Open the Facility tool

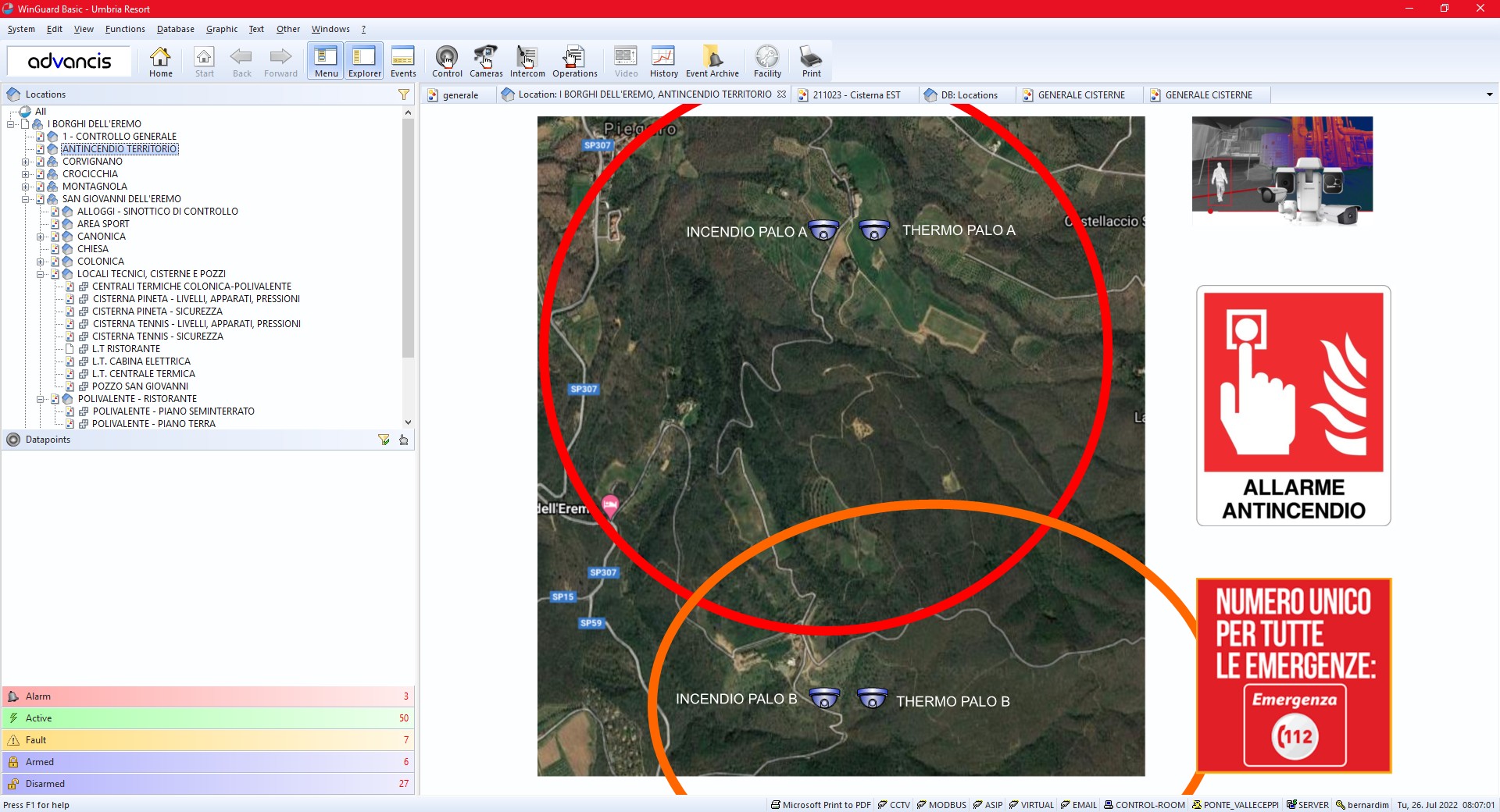pos(767,62)
